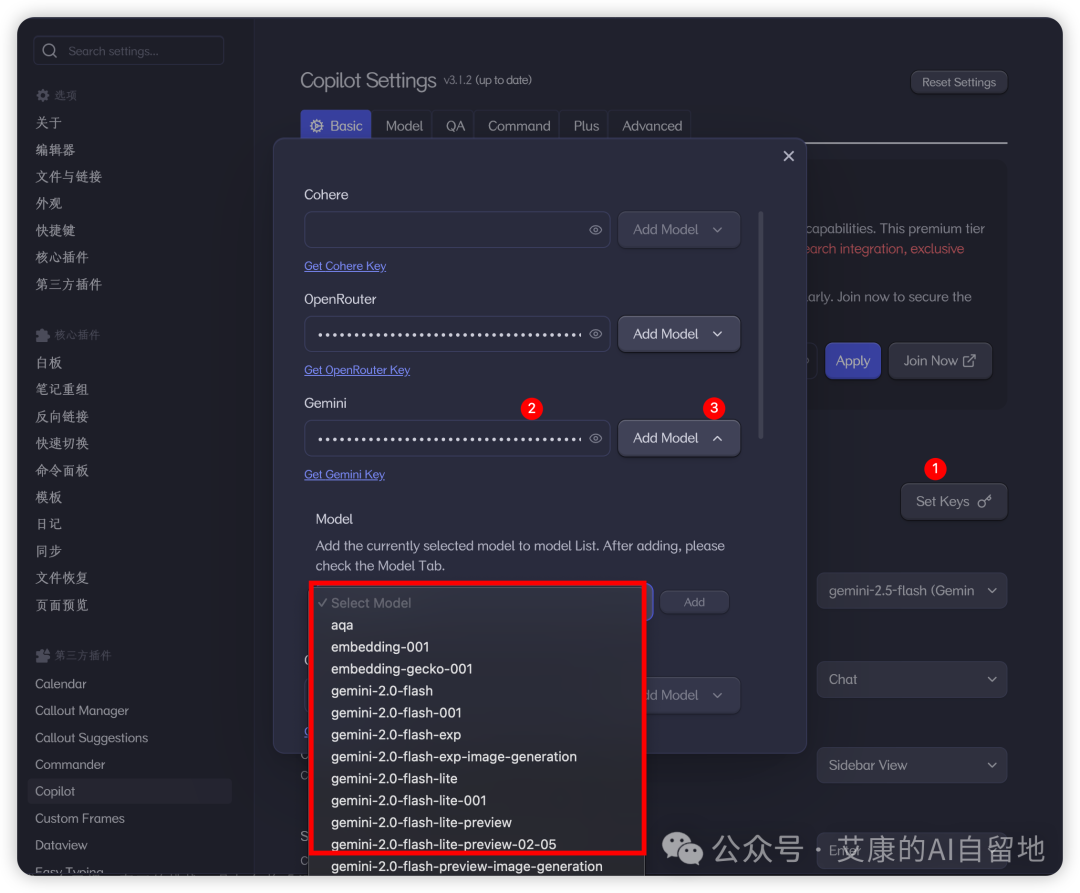This screenshot has width=1080, height=893.
Task: Open 关于 in settings sidebar
Action: [x=49, y=123]
